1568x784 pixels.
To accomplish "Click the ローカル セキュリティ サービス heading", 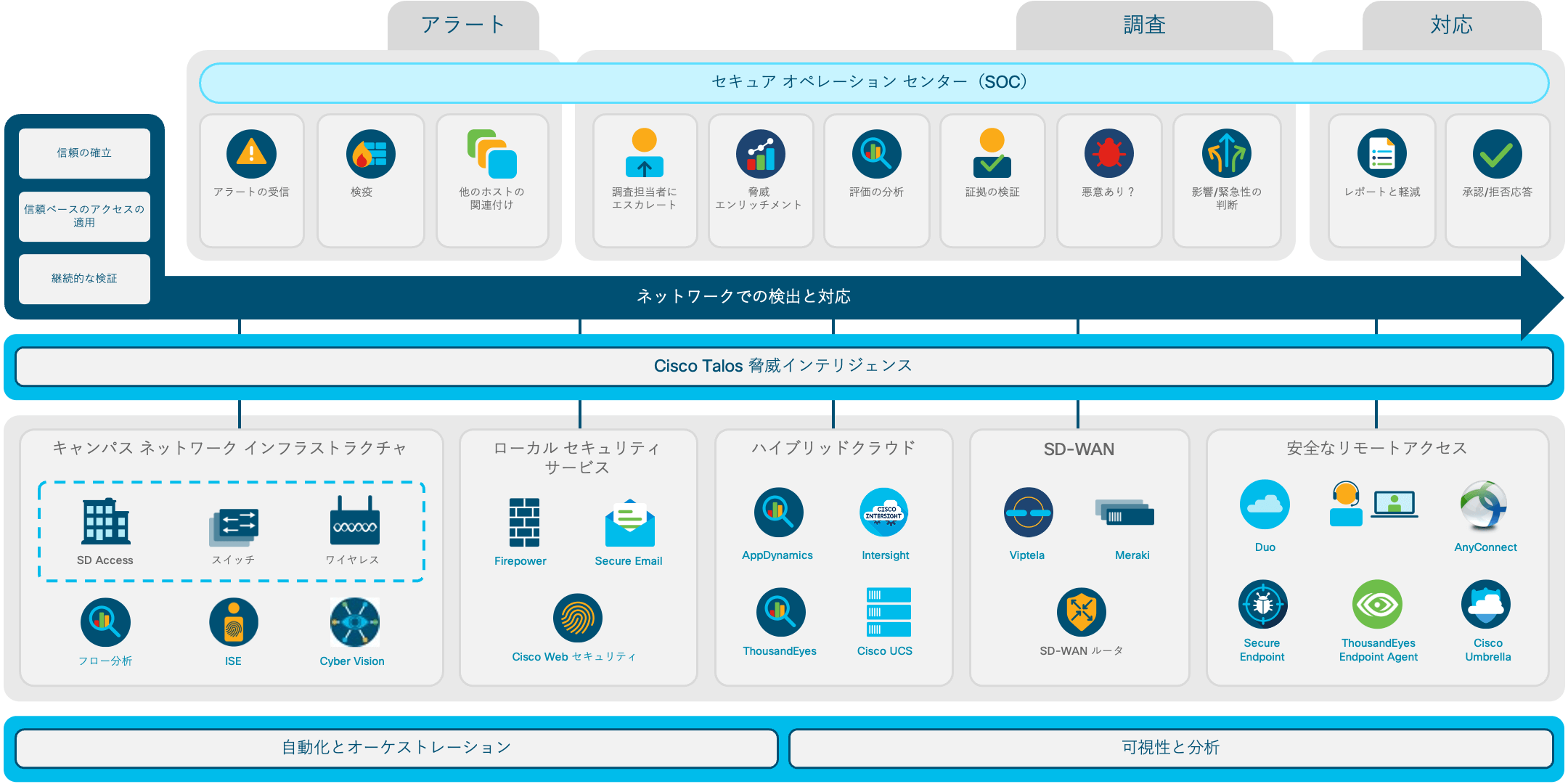I will [577, 458].
